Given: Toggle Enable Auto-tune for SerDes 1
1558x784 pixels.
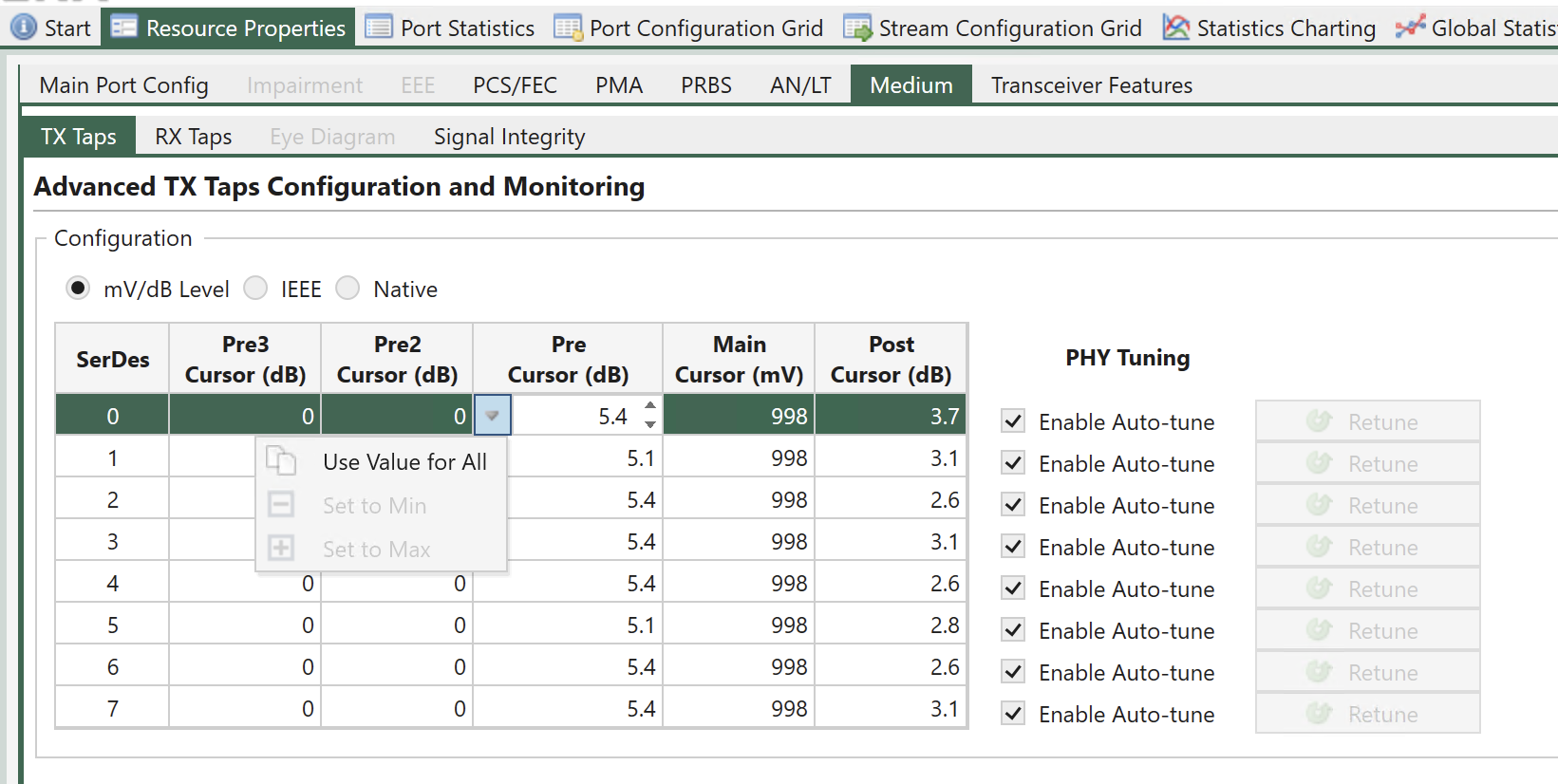Looking at the screenshot, I should click(x=1014, y=462).
